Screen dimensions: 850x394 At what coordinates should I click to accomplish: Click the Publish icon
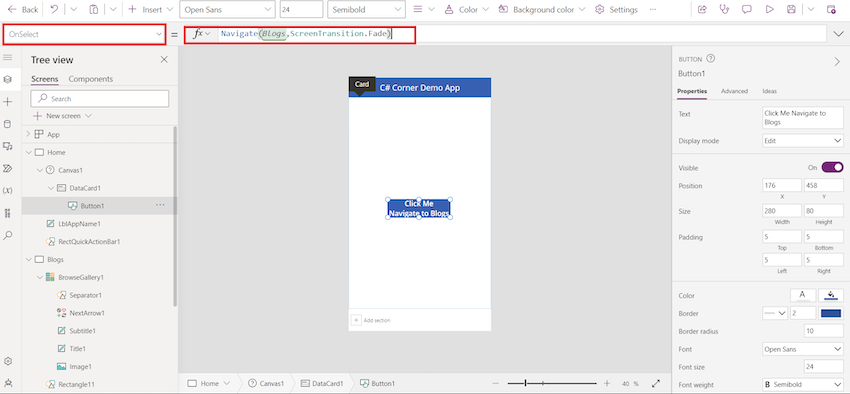point(831,10)
